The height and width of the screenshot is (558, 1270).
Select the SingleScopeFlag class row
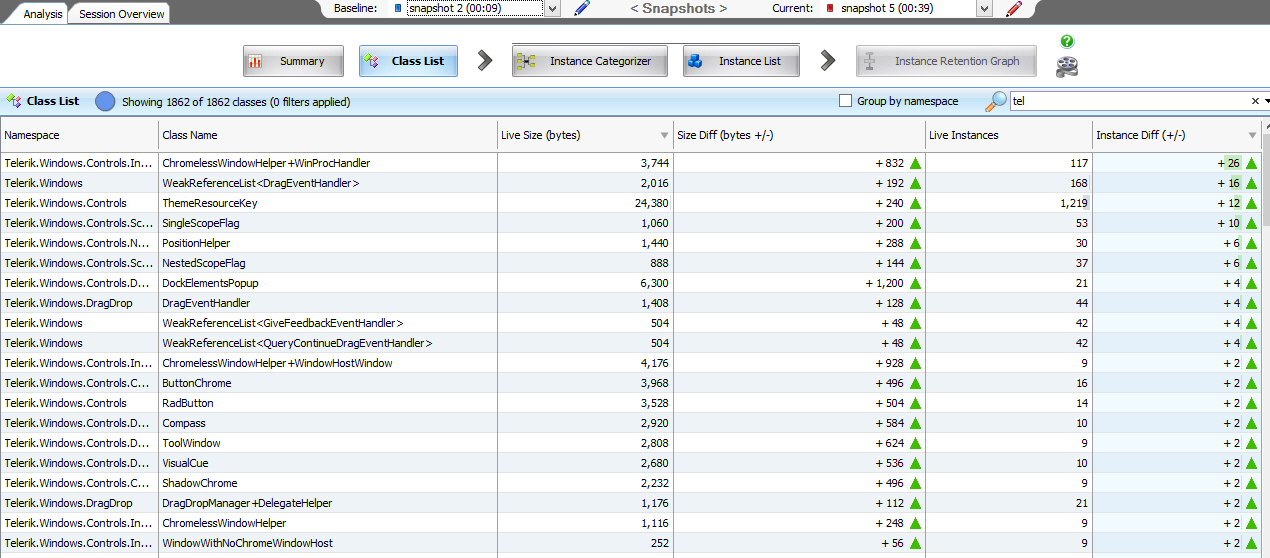coord(630,223)
